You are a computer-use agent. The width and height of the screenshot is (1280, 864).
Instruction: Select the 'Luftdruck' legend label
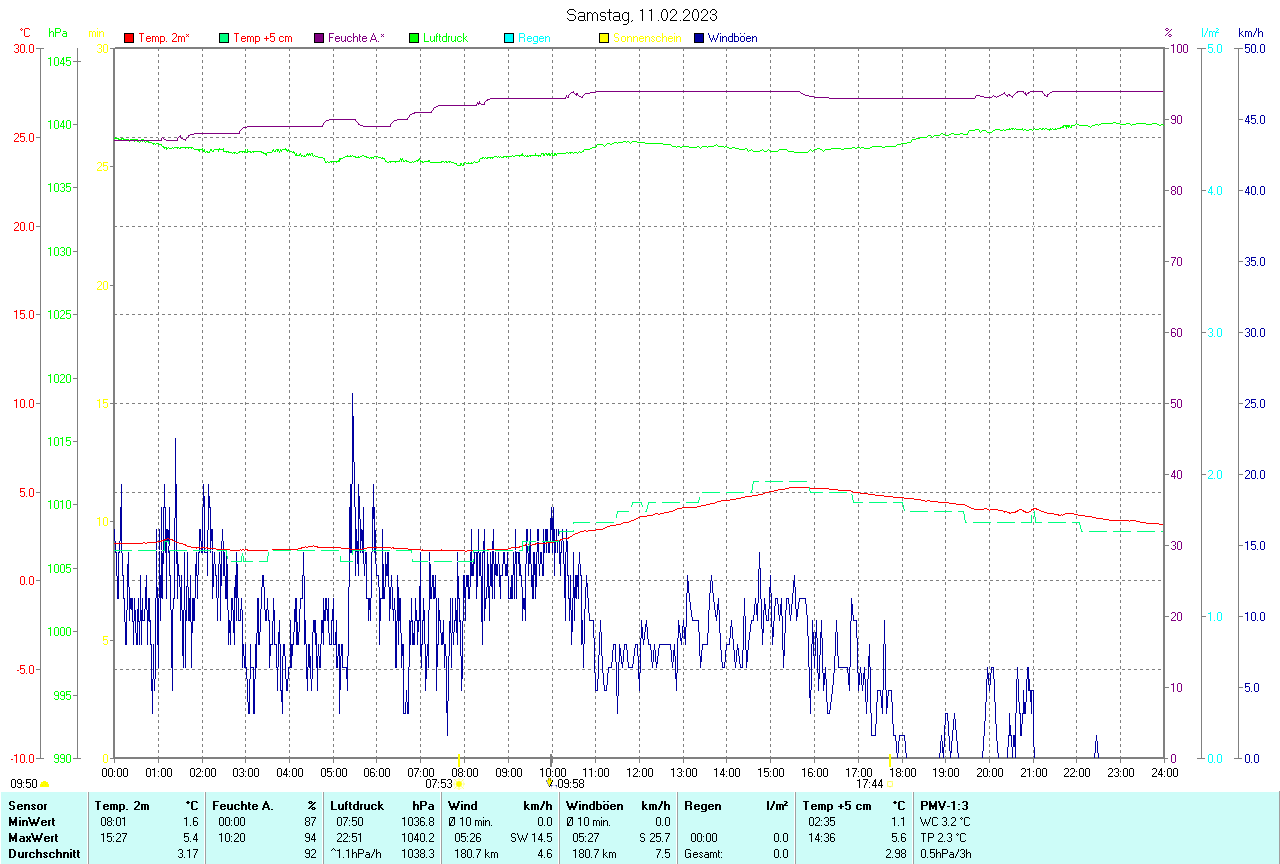(x=445, y=38)
